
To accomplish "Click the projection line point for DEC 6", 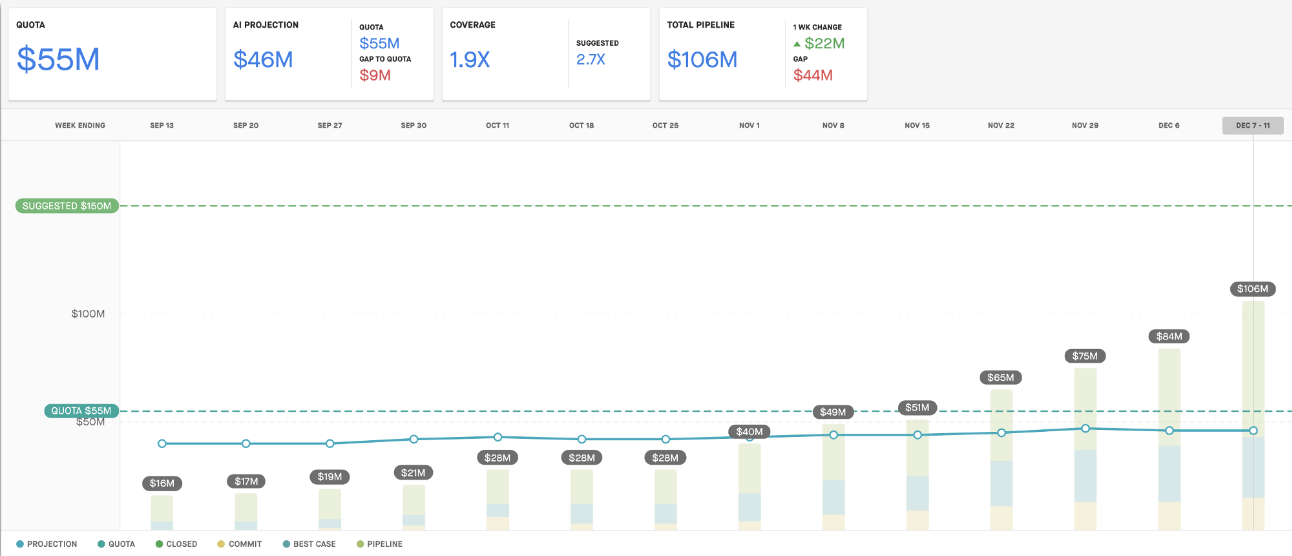I will click(x=1169, y=430).
